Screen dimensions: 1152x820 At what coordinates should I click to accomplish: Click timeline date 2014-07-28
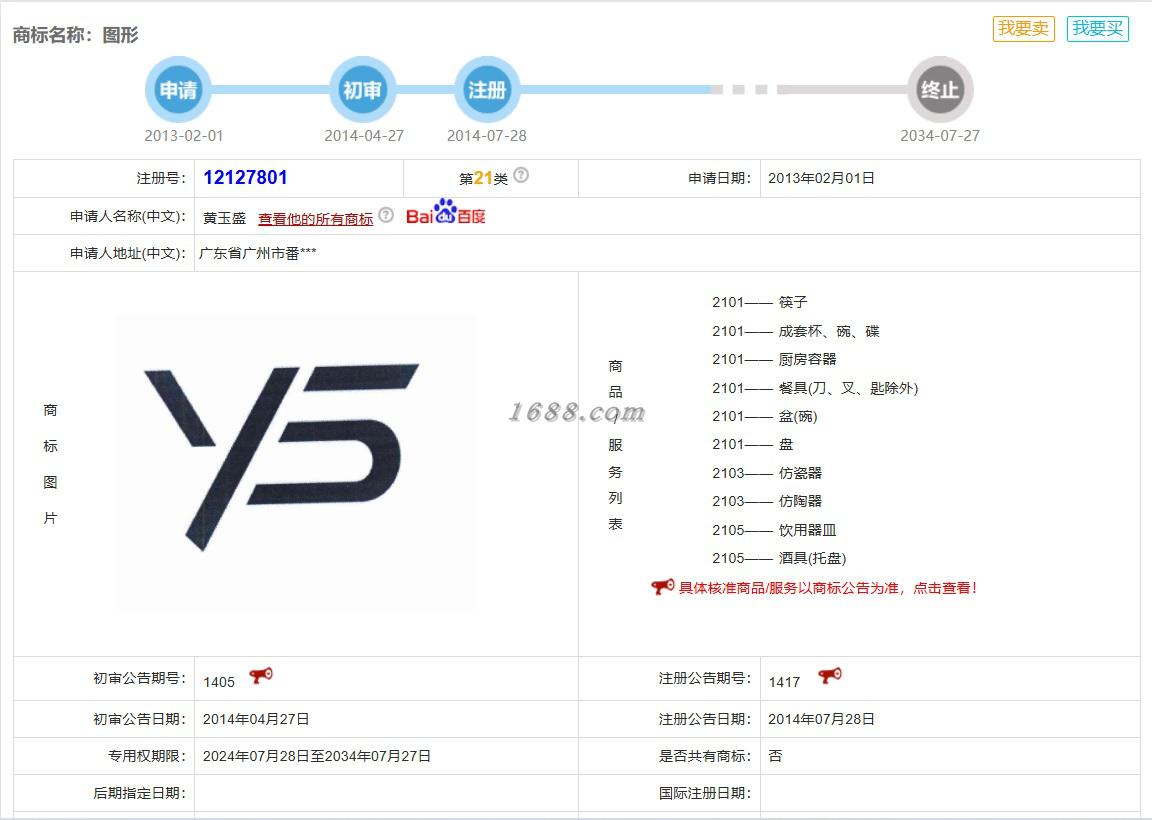[x=486, y=136]
